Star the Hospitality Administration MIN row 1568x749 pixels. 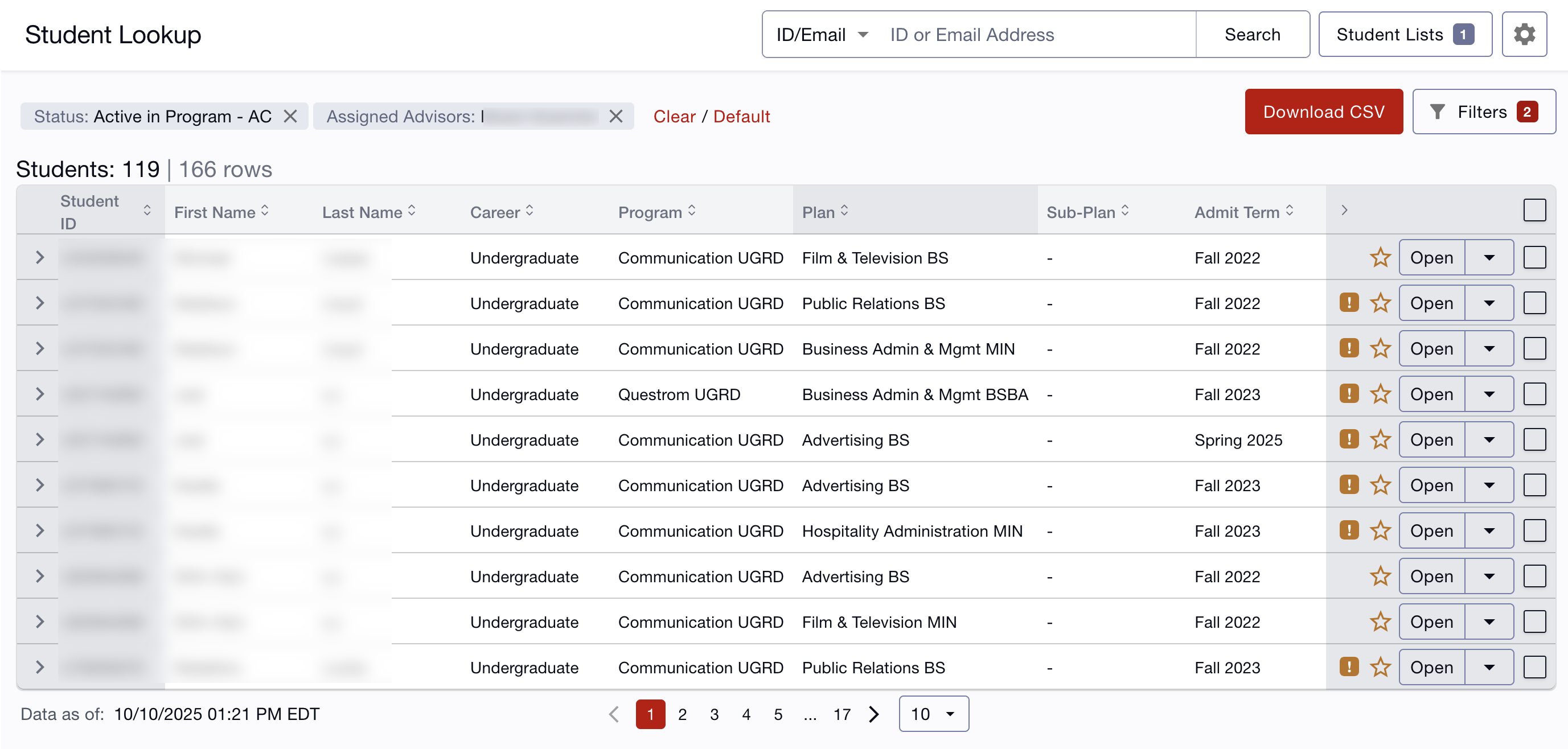pyautogui.click(x=1380, y=531)
